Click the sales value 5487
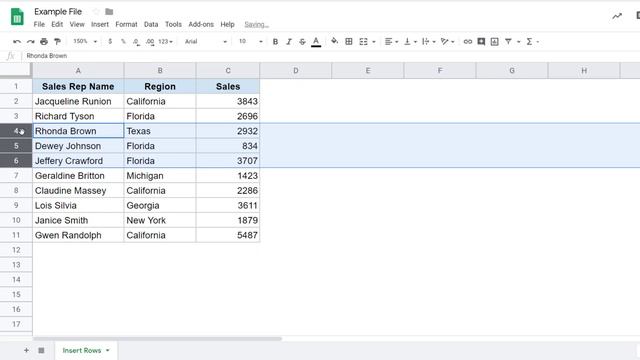The width and height of the screenshot is (640, 360). 228,236
